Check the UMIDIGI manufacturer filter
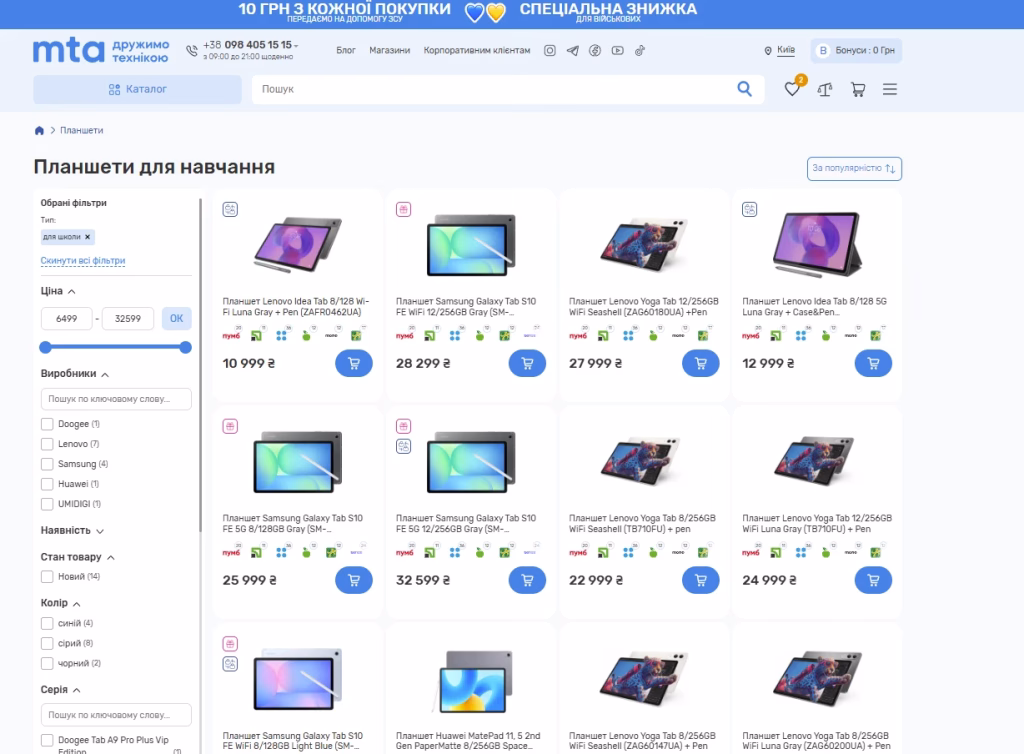This screenshot has height=754, width=1024. pyautogui.click(x=47, y=504)
